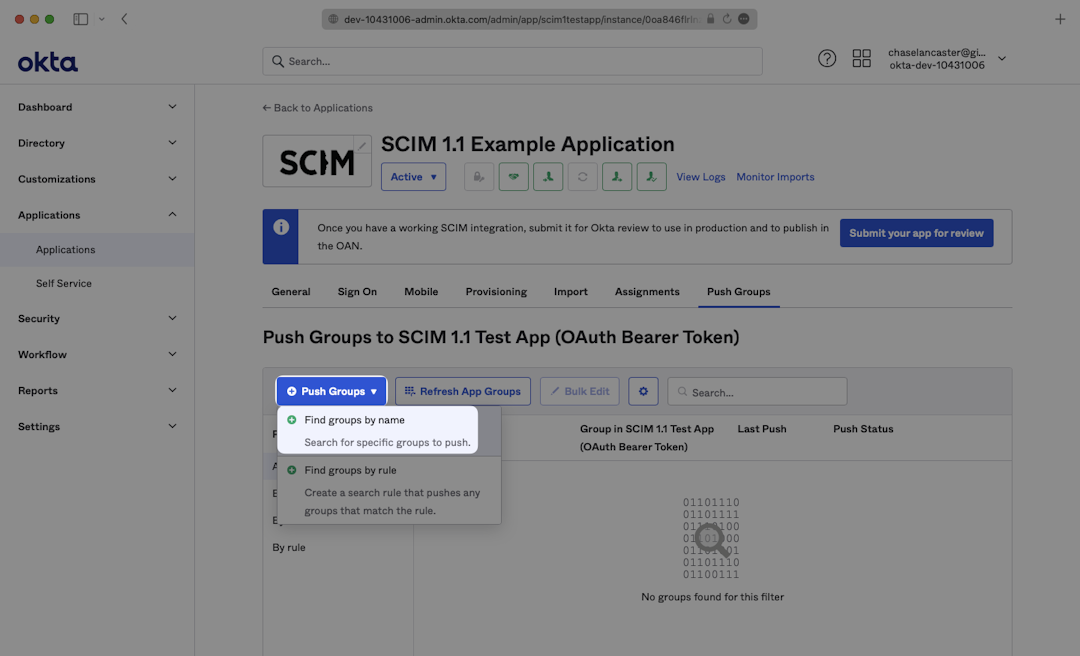
Task: Click the gear settings icon beside Bulk Edit
Action: 643,391
